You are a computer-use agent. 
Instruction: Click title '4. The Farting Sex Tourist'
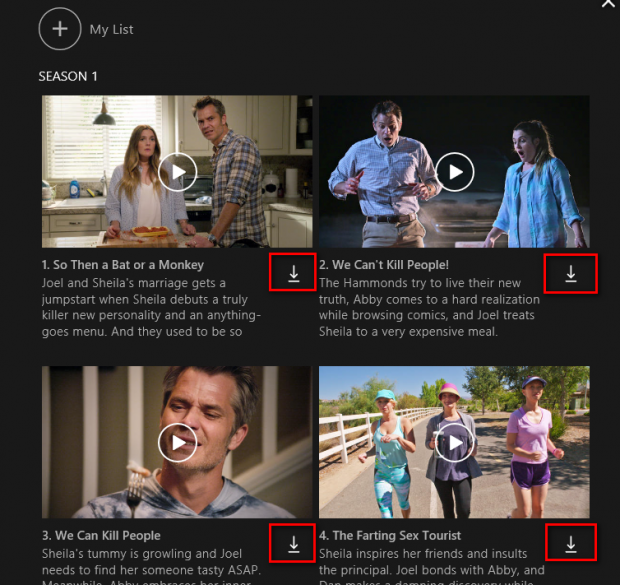tap(390, 535)
